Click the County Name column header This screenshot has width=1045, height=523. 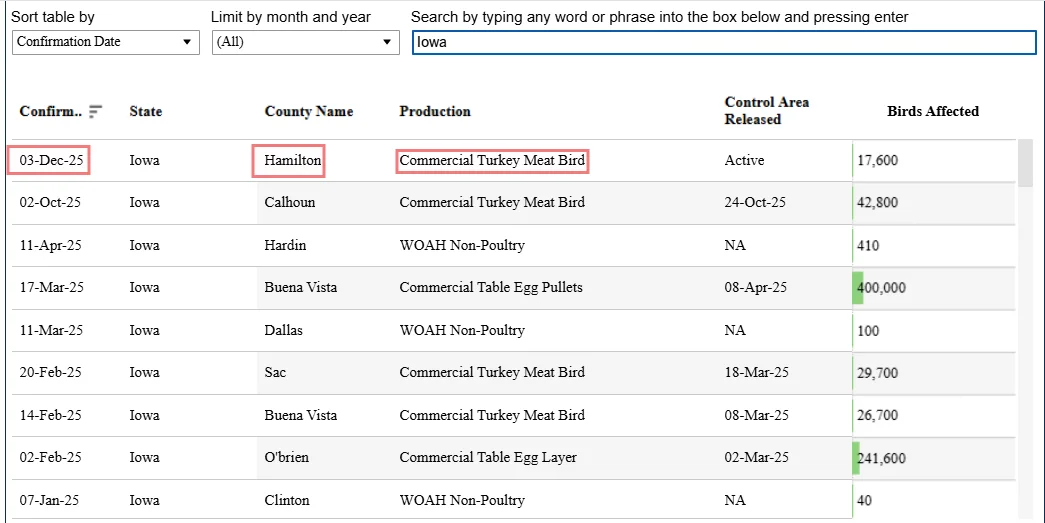(x=309, y=111)
